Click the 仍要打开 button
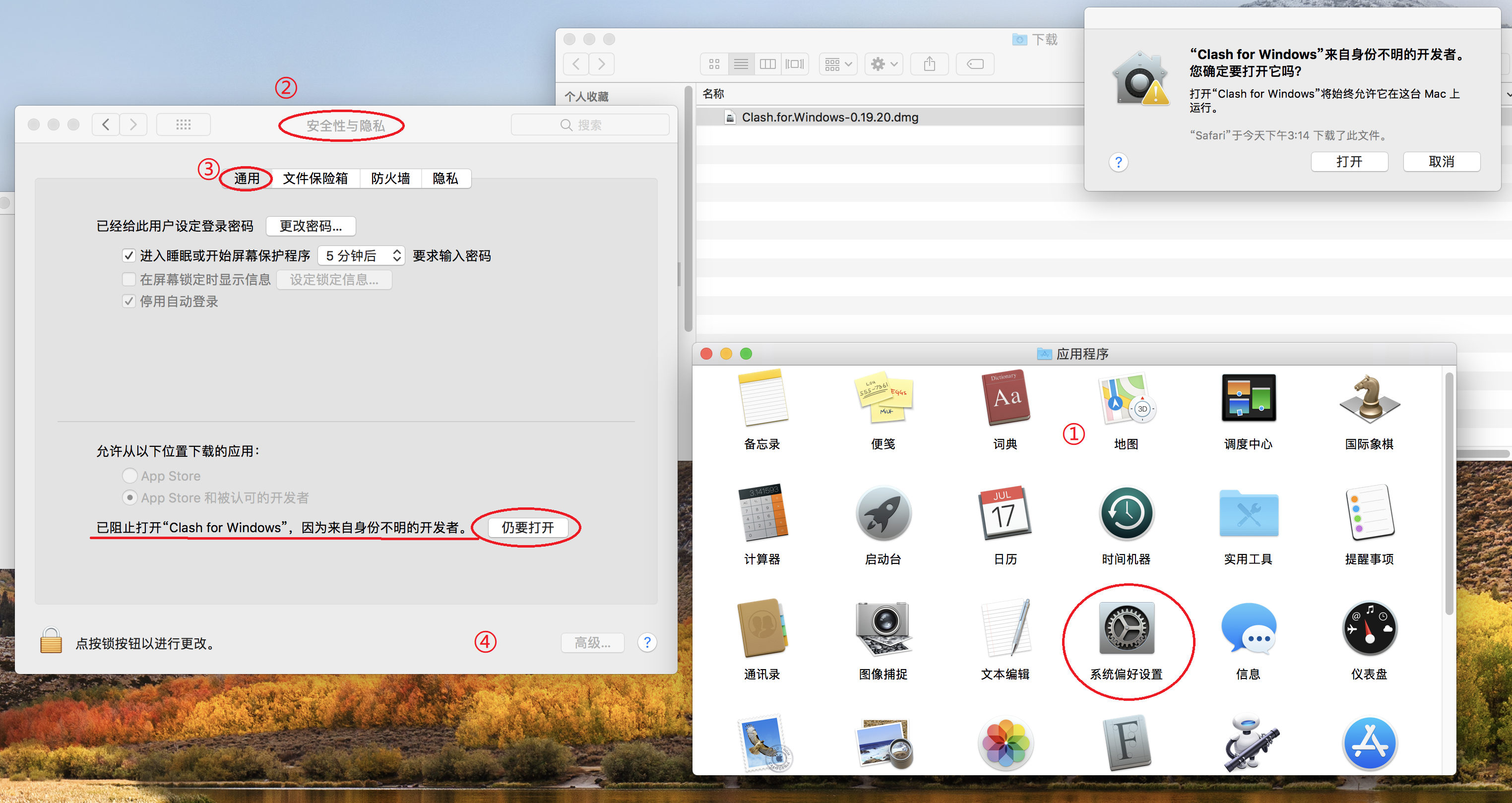Viewport: 1512px width, 803px height. [528, 527]
